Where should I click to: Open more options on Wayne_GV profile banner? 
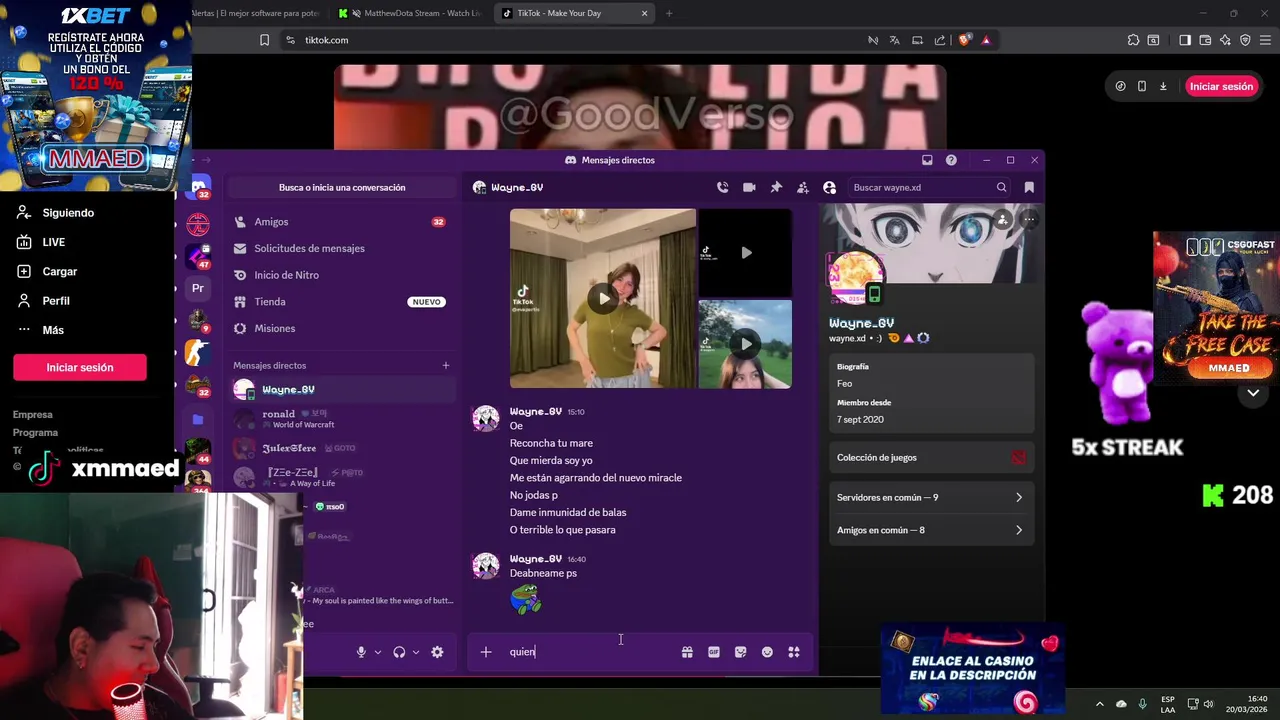1028,219
